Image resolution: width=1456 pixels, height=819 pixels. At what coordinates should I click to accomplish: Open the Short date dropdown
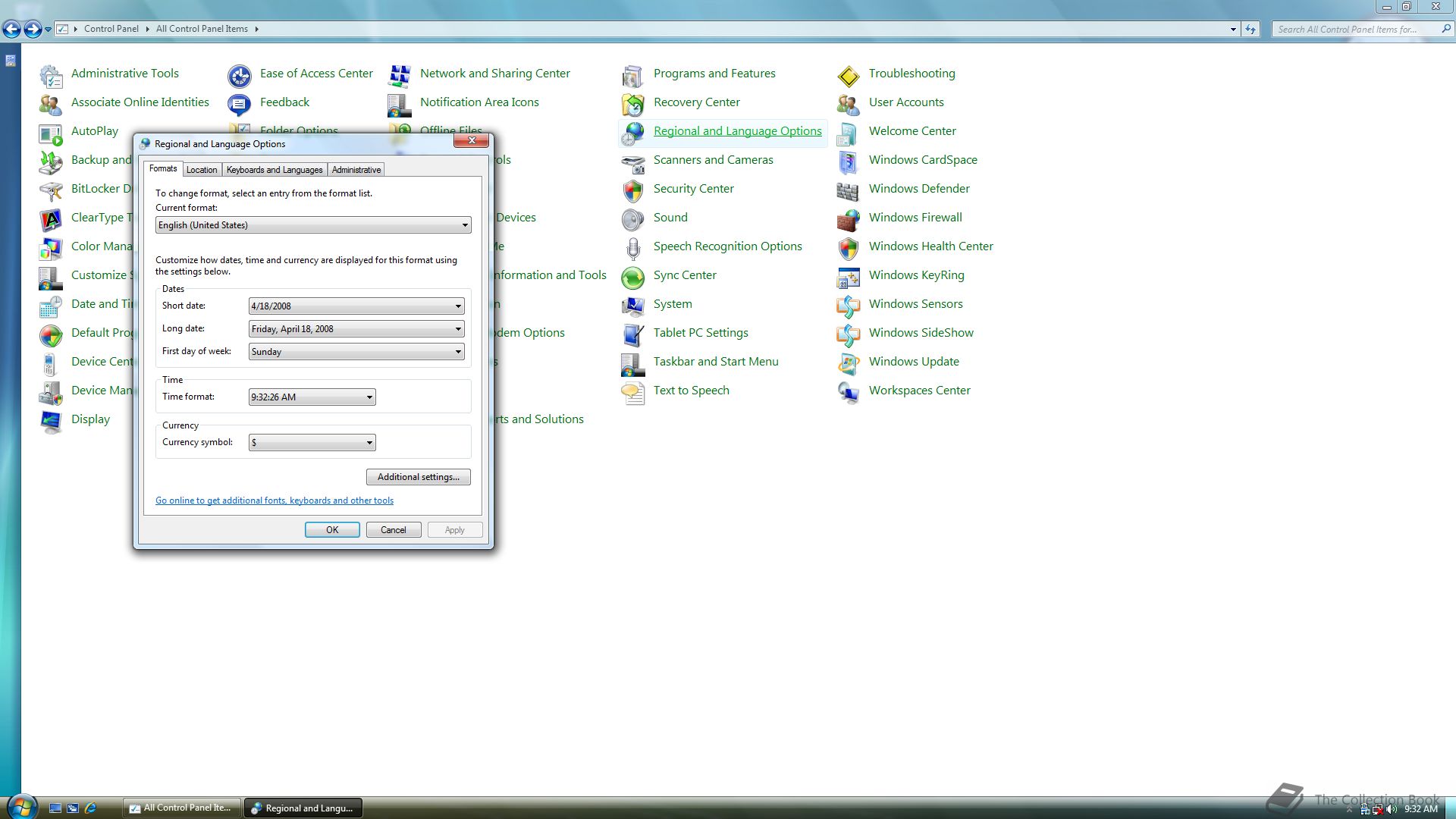(x=356, y=306)
